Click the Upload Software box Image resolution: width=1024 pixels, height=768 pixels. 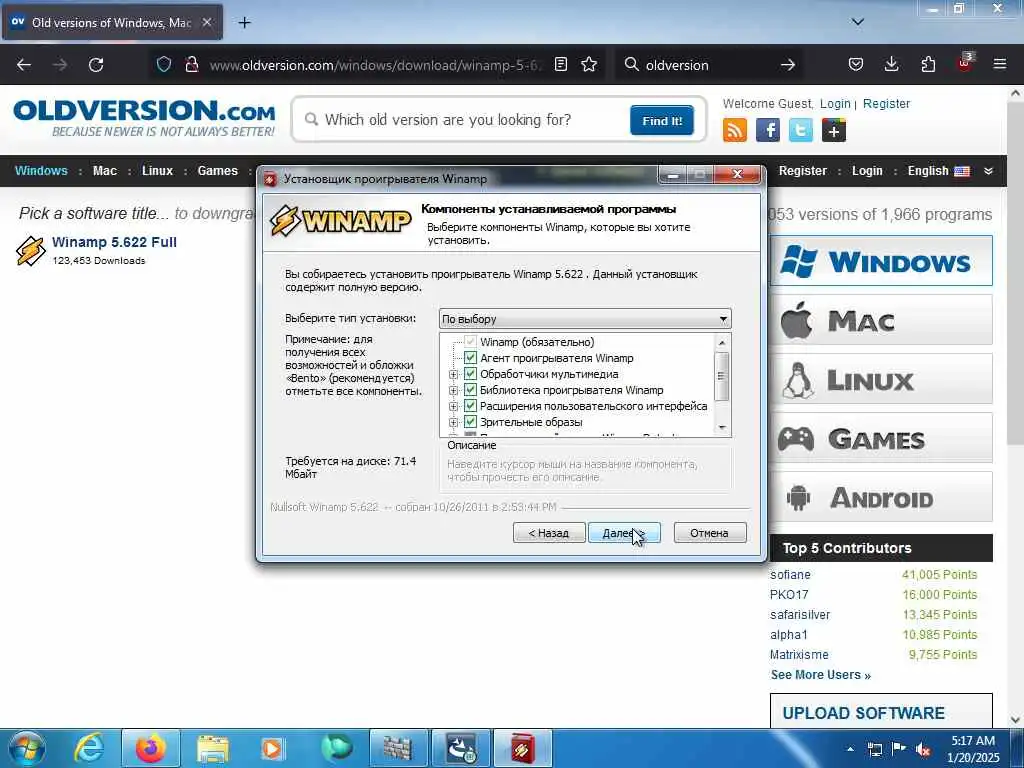point(881,712)
